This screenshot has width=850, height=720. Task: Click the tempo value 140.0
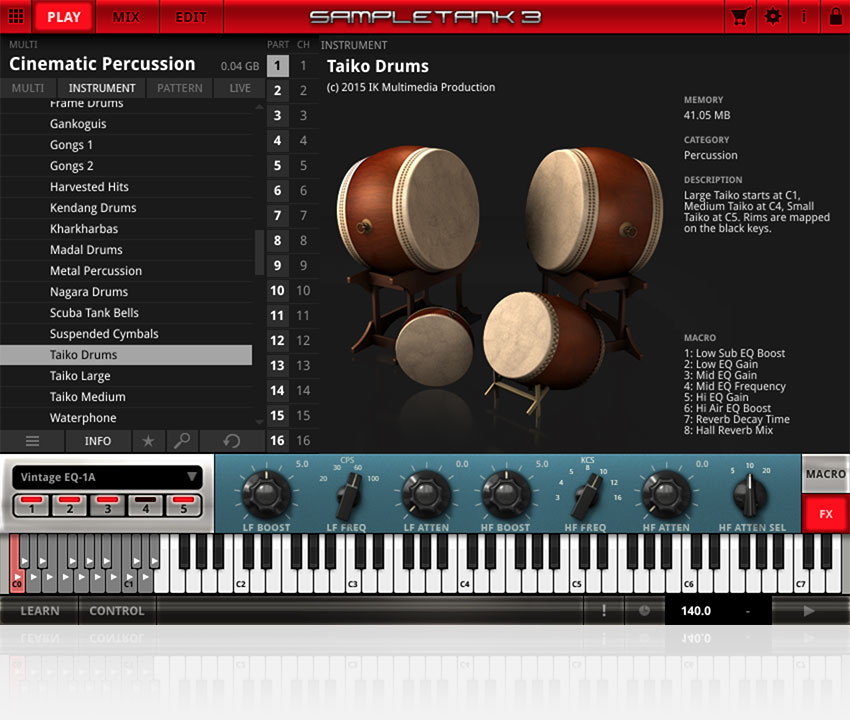[x=696, y=610]
